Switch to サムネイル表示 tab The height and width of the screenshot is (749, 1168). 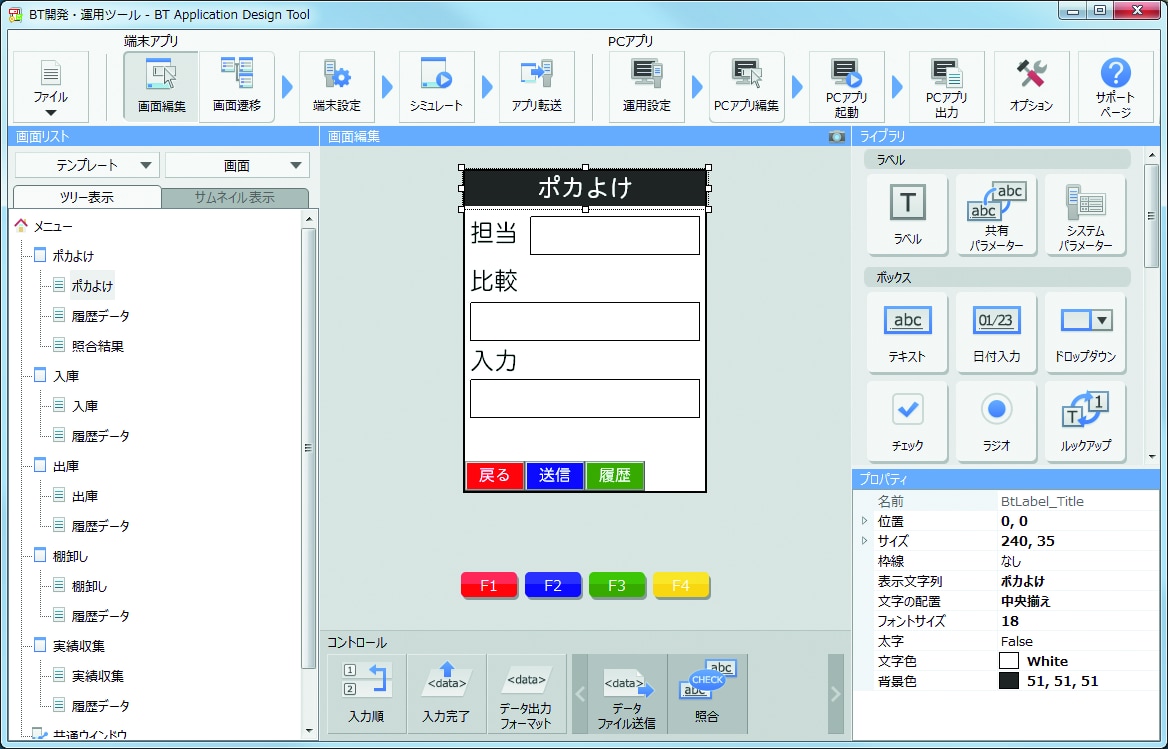pyautogui.click(x=235, y=197)
